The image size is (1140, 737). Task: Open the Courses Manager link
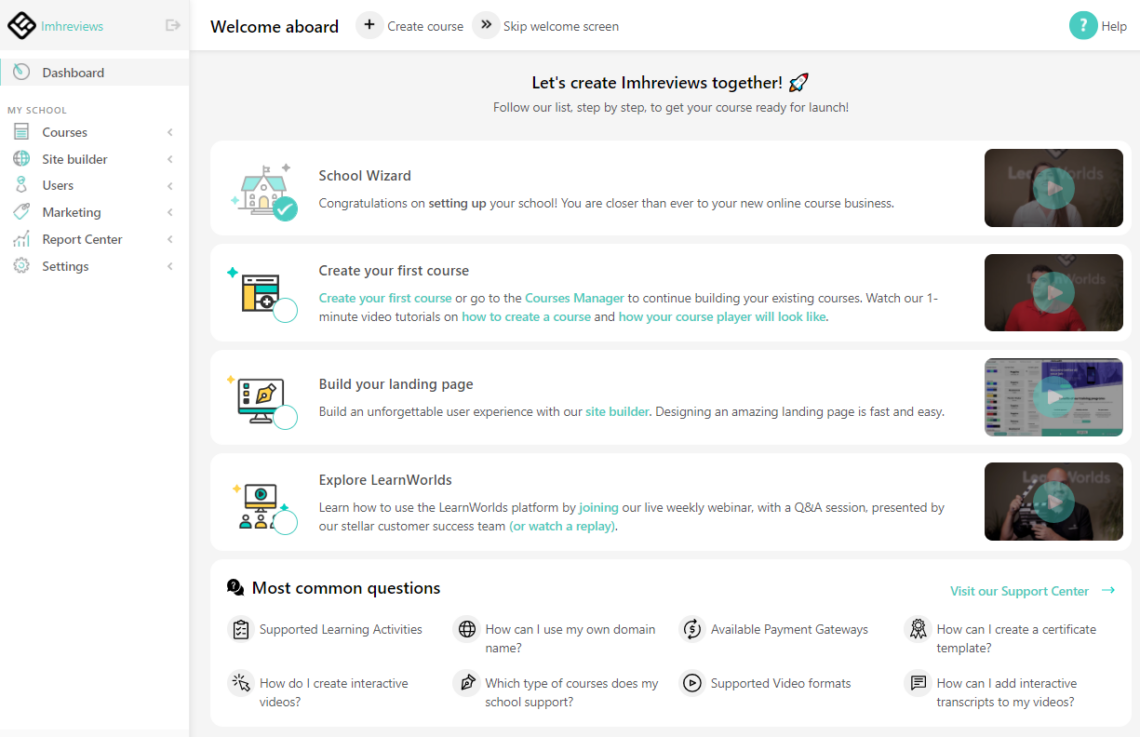[x=574, y=297]
